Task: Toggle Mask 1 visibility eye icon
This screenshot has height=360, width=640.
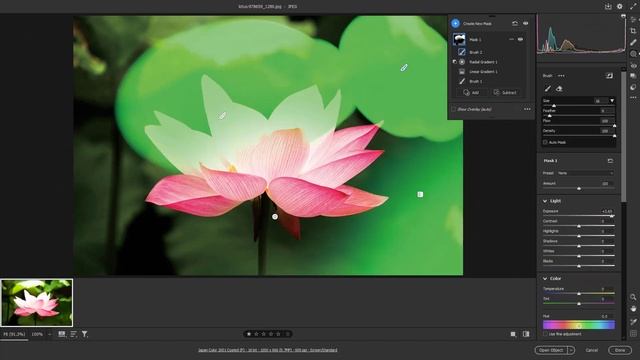Action: tap(520, 40)
